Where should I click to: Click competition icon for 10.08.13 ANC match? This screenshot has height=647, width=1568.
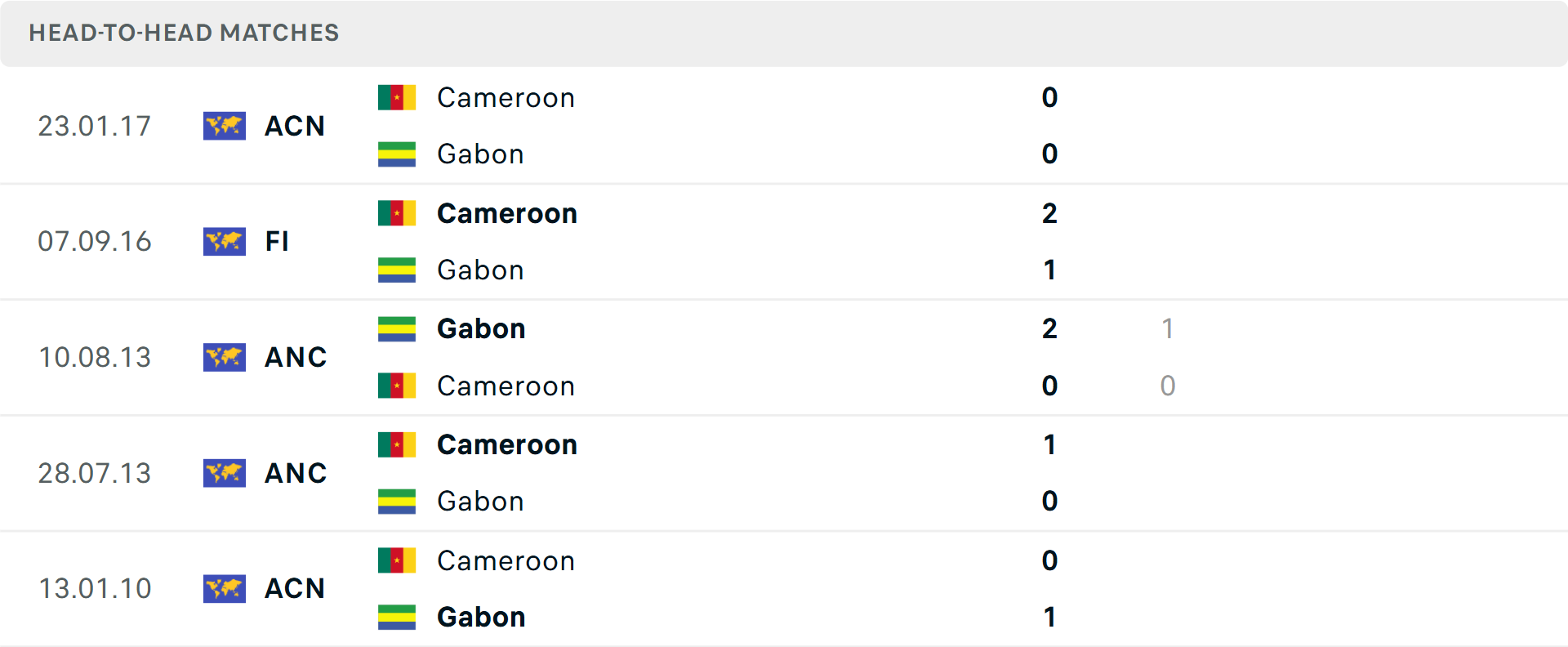(225, 357)
